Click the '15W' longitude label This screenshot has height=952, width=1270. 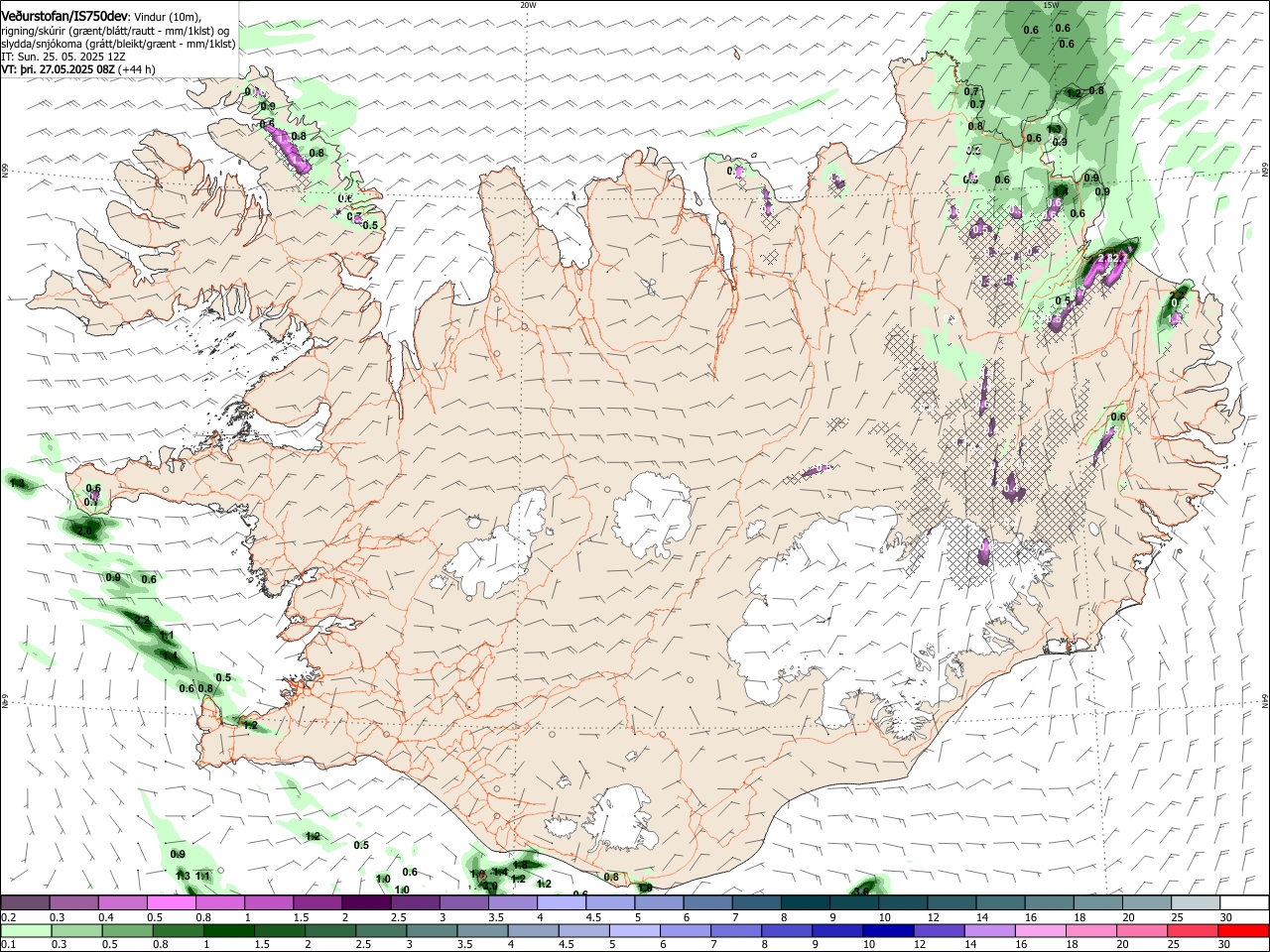[1051, 5]
